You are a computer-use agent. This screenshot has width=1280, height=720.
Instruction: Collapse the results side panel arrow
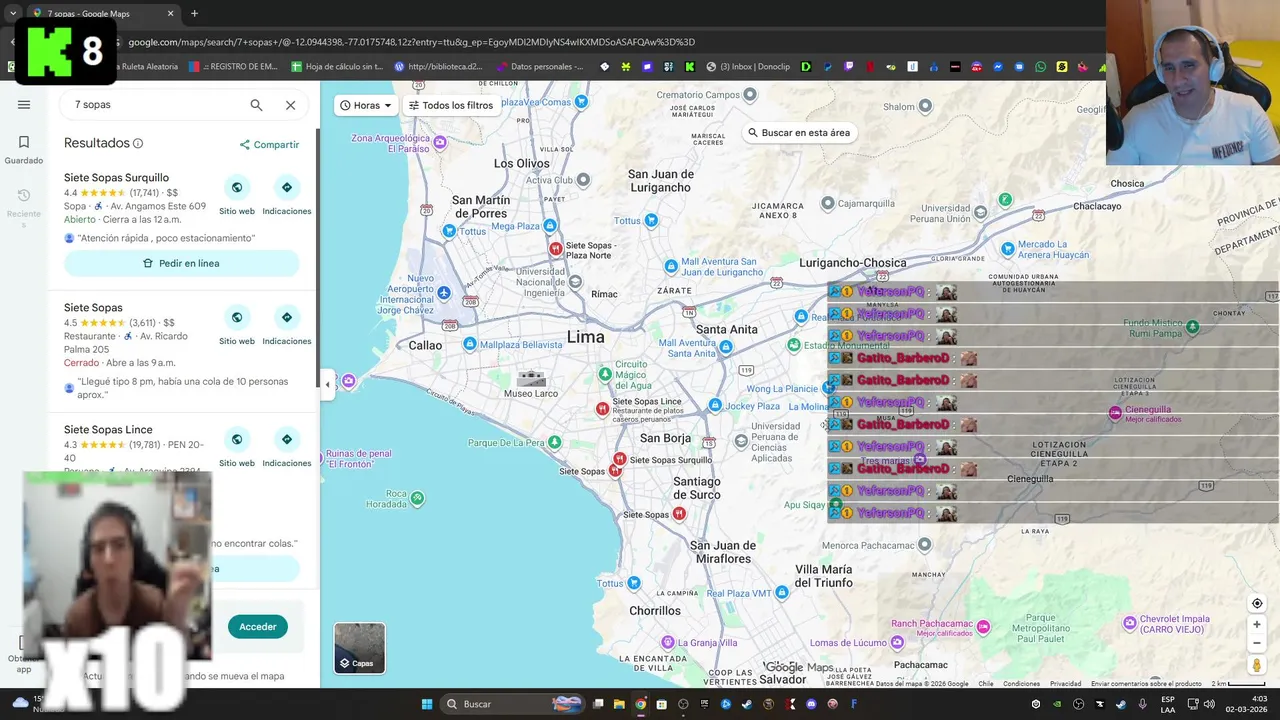(x=327, y=385)
